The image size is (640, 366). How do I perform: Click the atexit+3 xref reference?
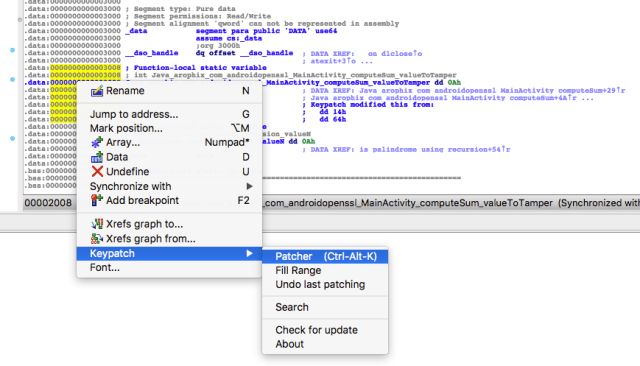333,61
